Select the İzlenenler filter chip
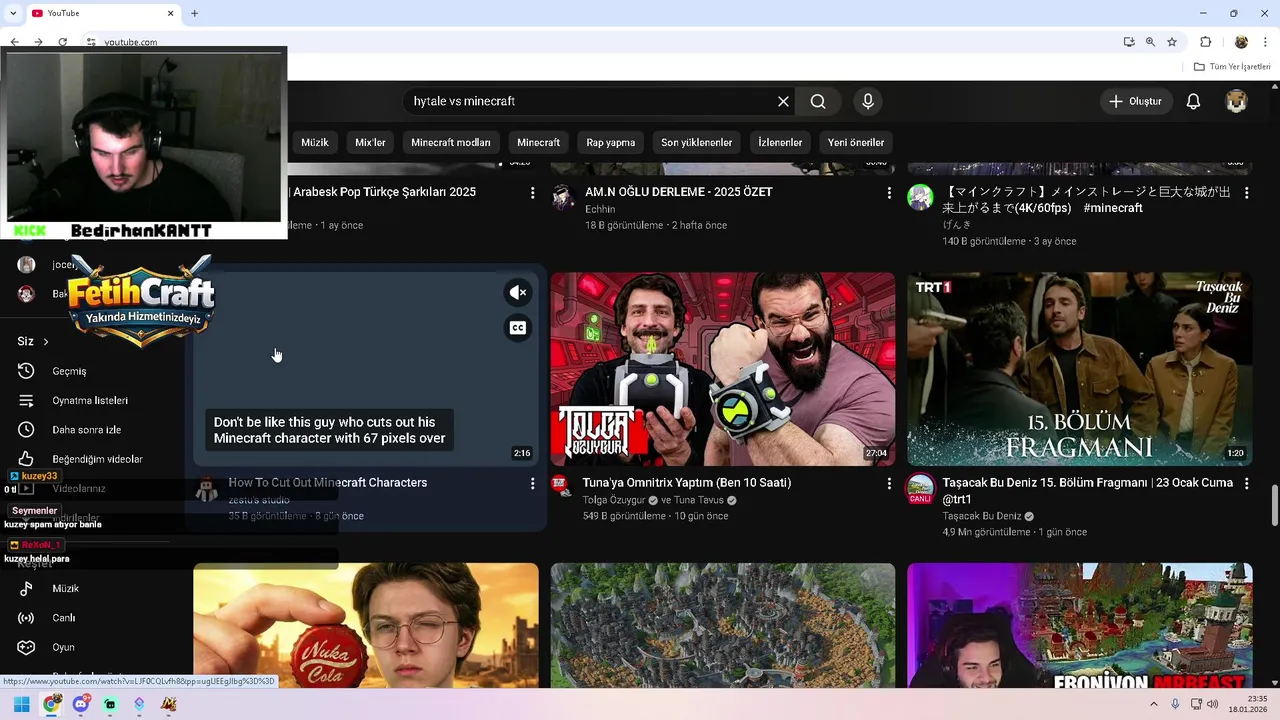The height and width of the screenshot is (720, 1280). coord(780,142)
